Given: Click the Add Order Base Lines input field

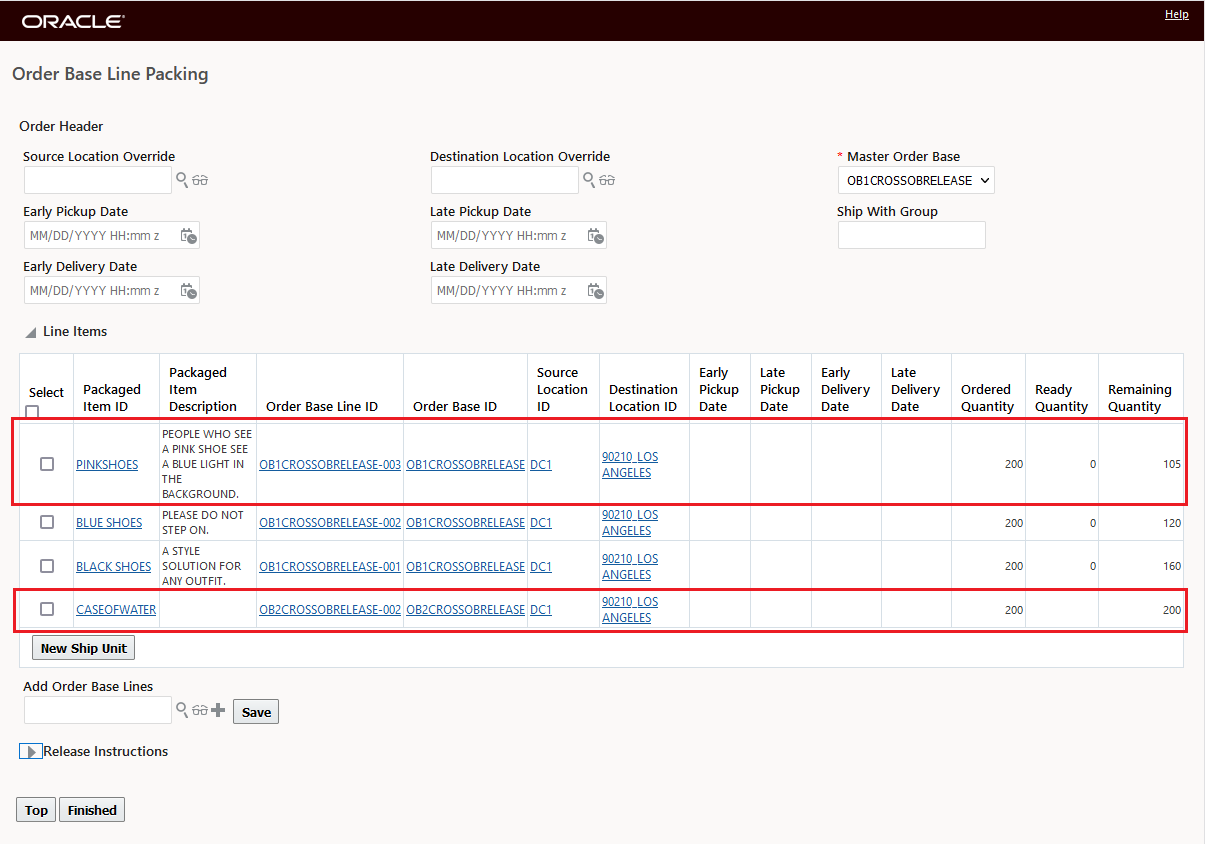Looking at the screenshot, I should (x=98, y=710).
